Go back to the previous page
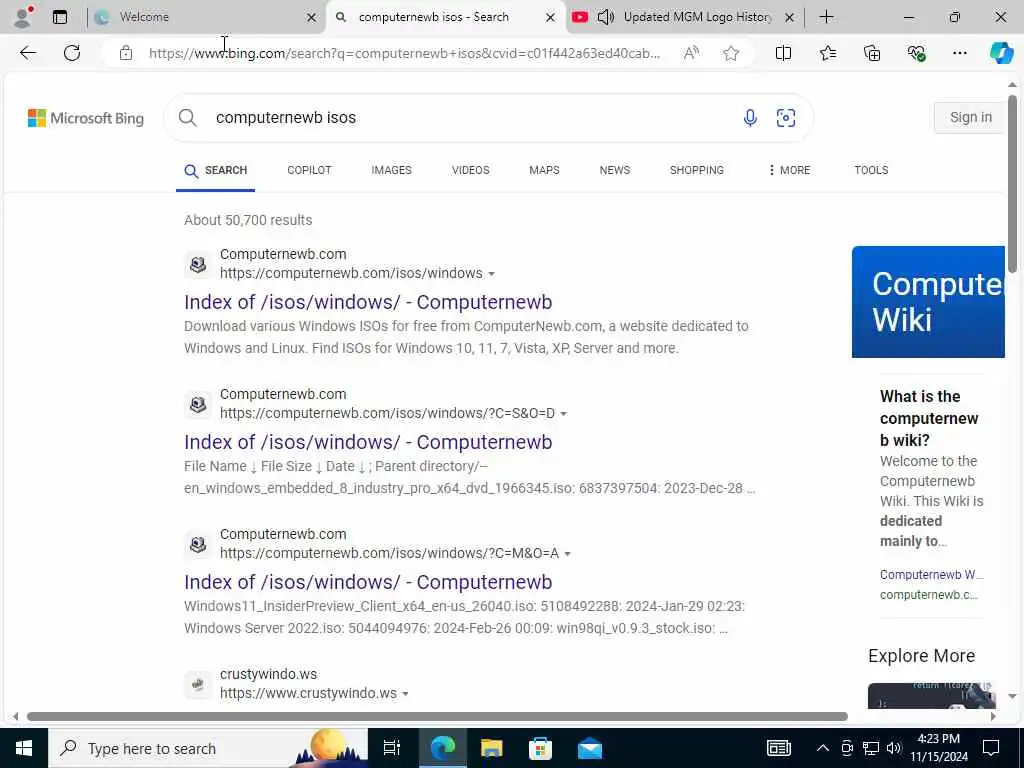Screen dimensions: 1024x768 (x=28, y=53)
